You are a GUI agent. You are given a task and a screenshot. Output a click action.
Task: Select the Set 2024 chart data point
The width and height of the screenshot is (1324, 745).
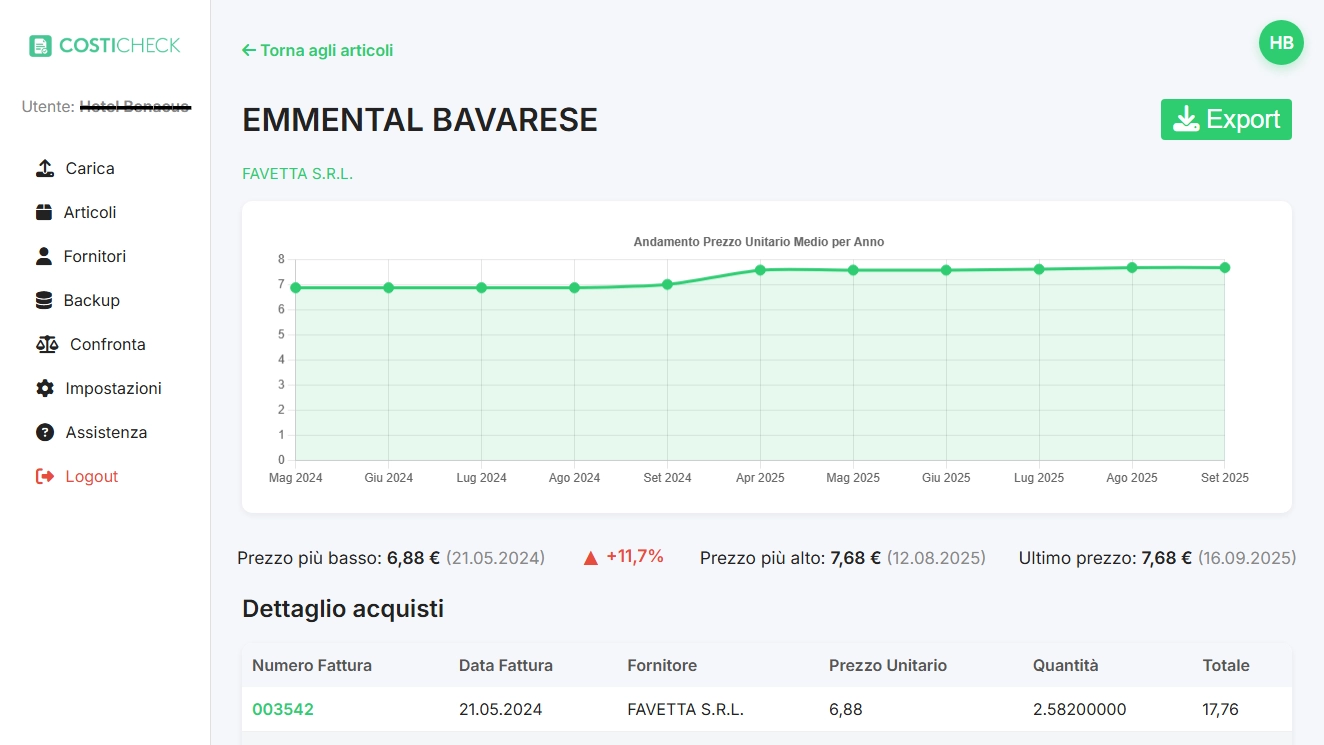click(x=667, y=285)
